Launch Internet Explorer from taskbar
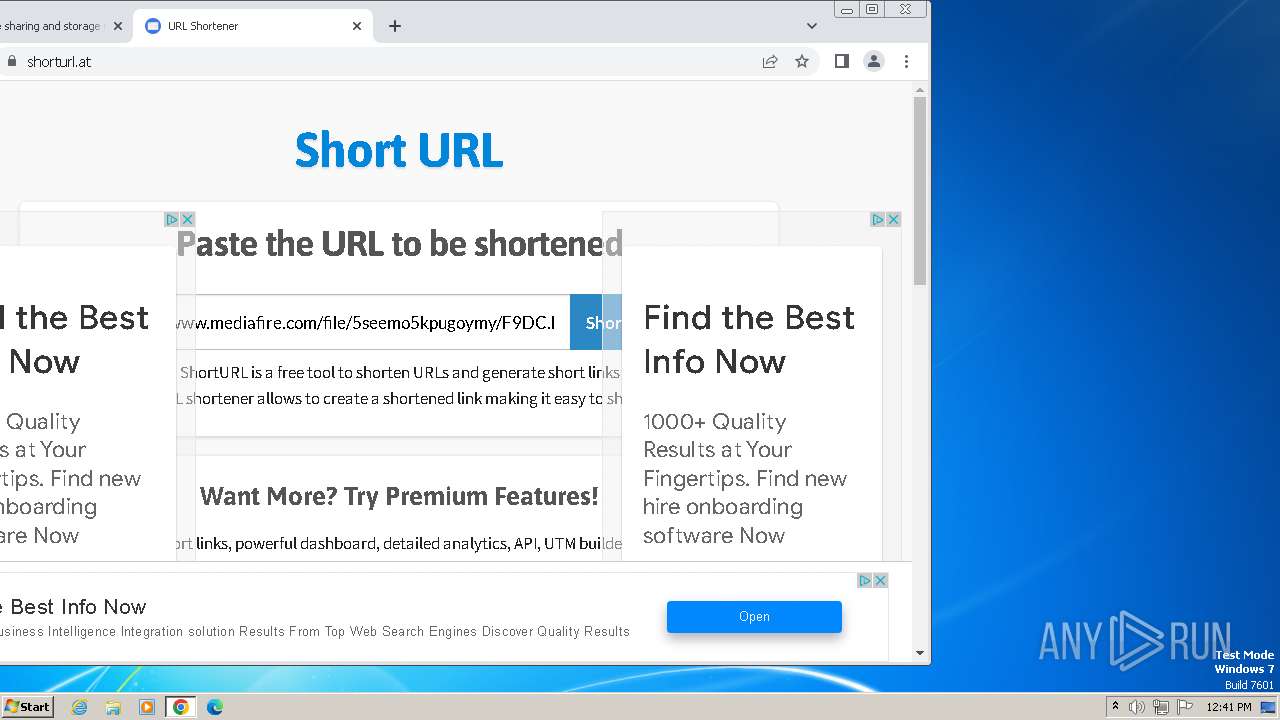Image resolution: width=1280 pixels, height=720 pixels. (79, 707)
